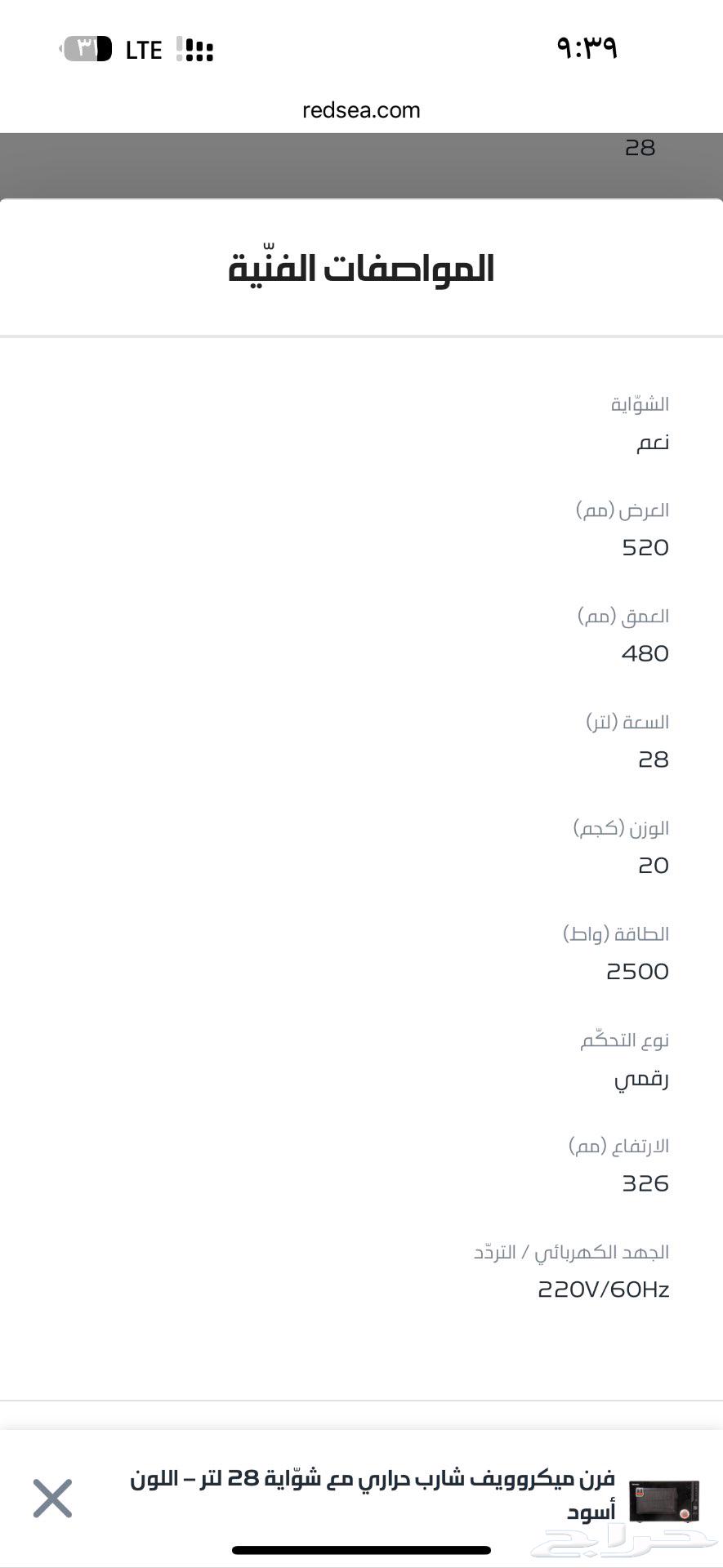Tap the battery indicator in the status bar
The height and width of the screenshot is (1568, 723).
[x=87, y=49]
